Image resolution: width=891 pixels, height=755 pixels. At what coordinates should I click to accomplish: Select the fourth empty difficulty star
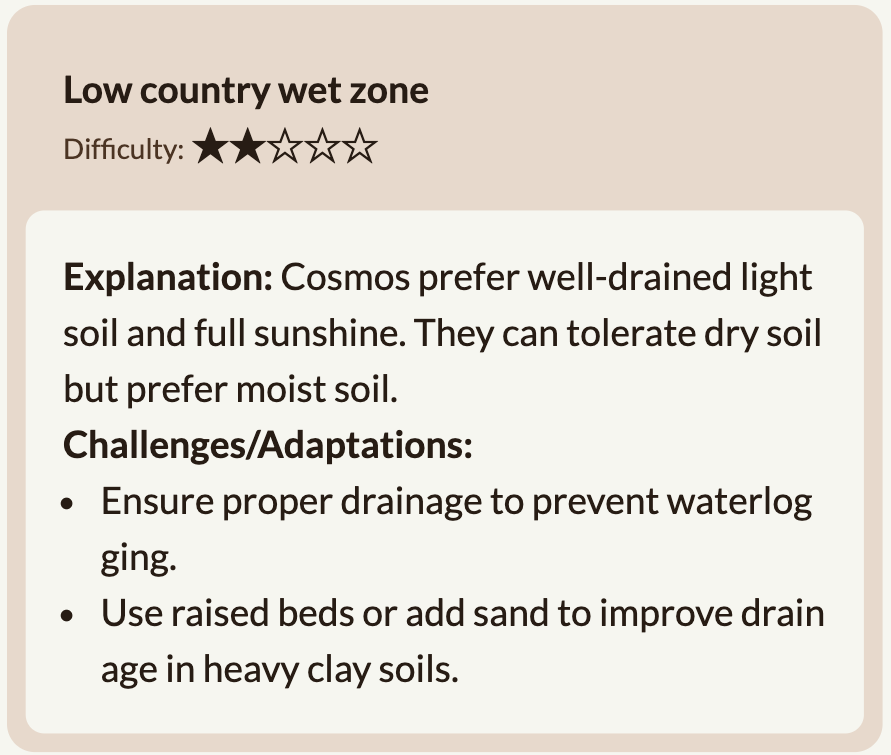pos(322,147)
